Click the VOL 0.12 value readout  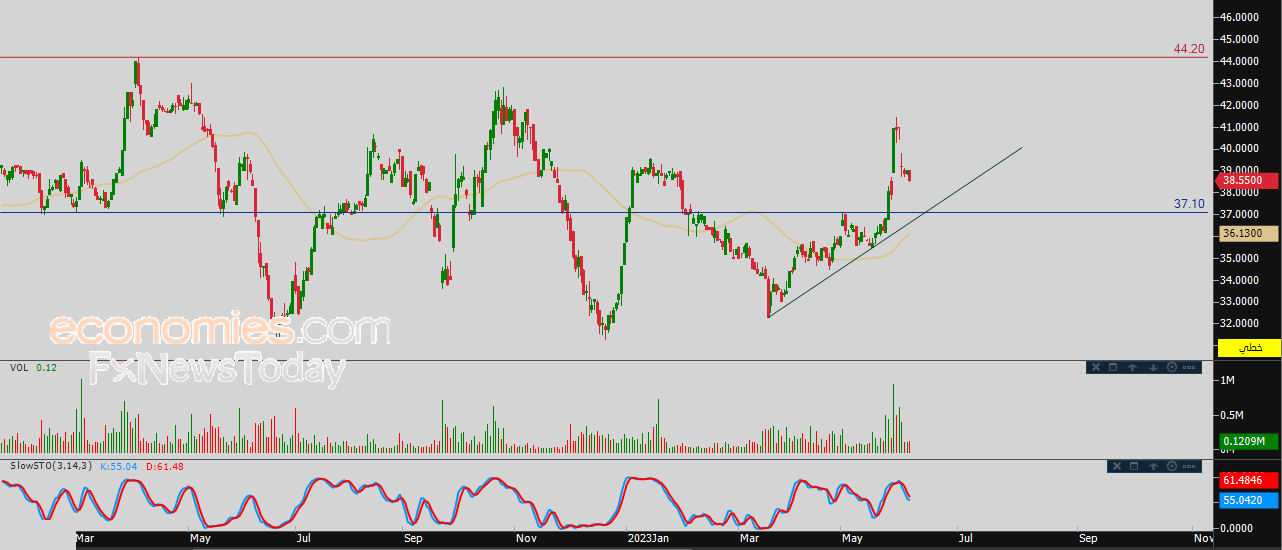point(46,368)
